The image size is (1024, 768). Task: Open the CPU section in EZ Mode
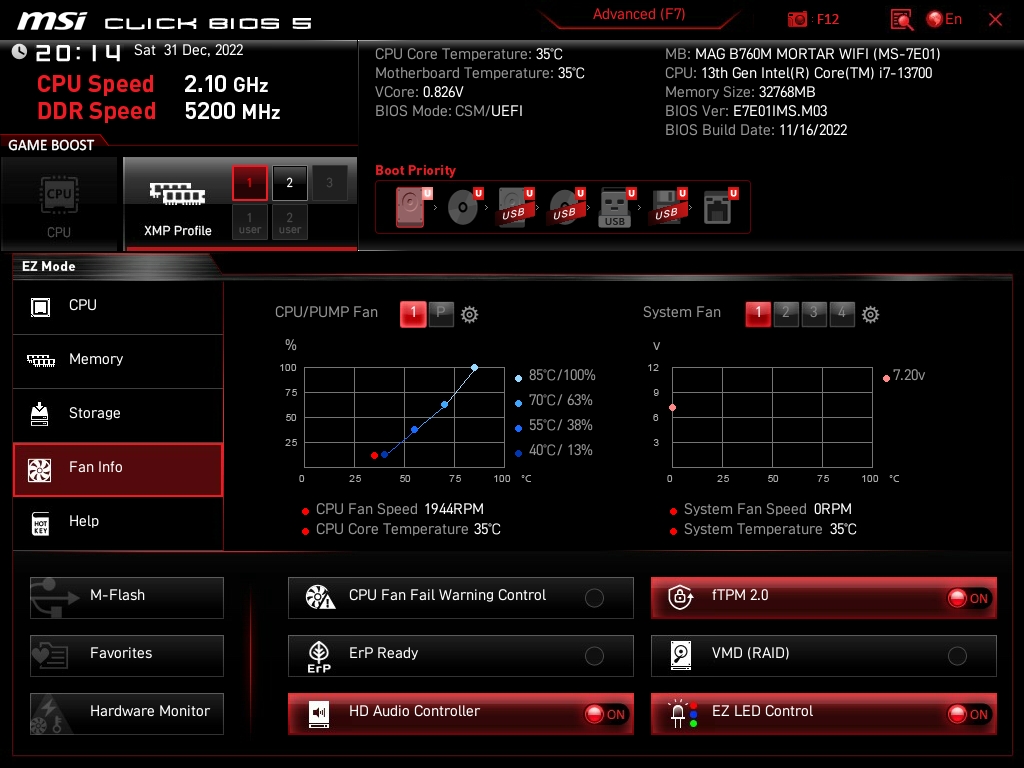[118, 306]
